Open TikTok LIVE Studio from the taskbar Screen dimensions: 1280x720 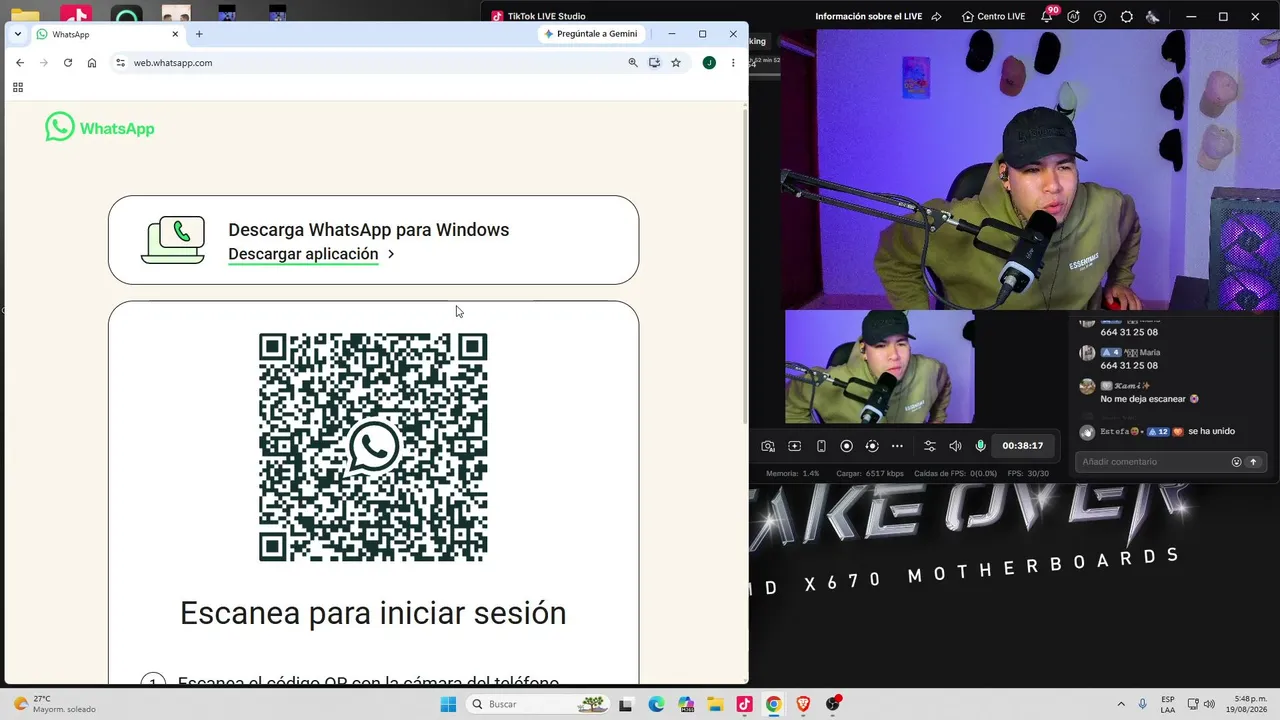click(744, 704)
